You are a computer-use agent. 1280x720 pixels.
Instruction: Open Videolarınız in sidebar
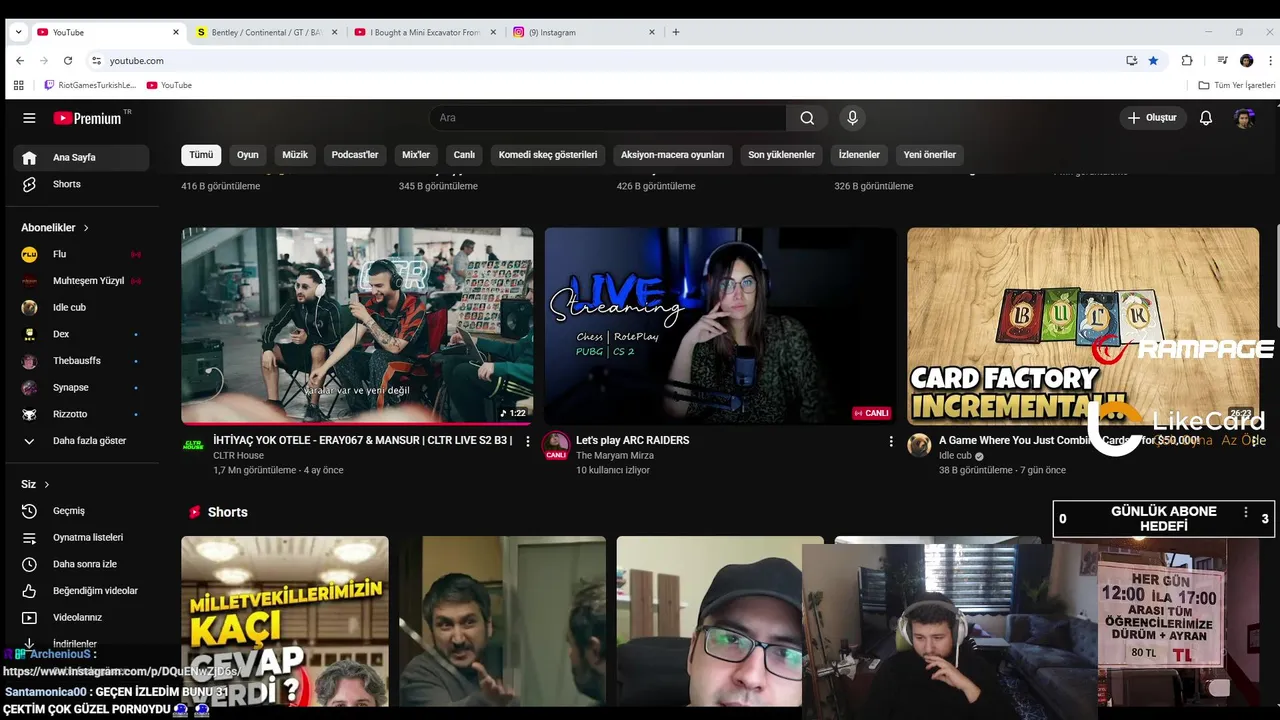tap(81, 617)
